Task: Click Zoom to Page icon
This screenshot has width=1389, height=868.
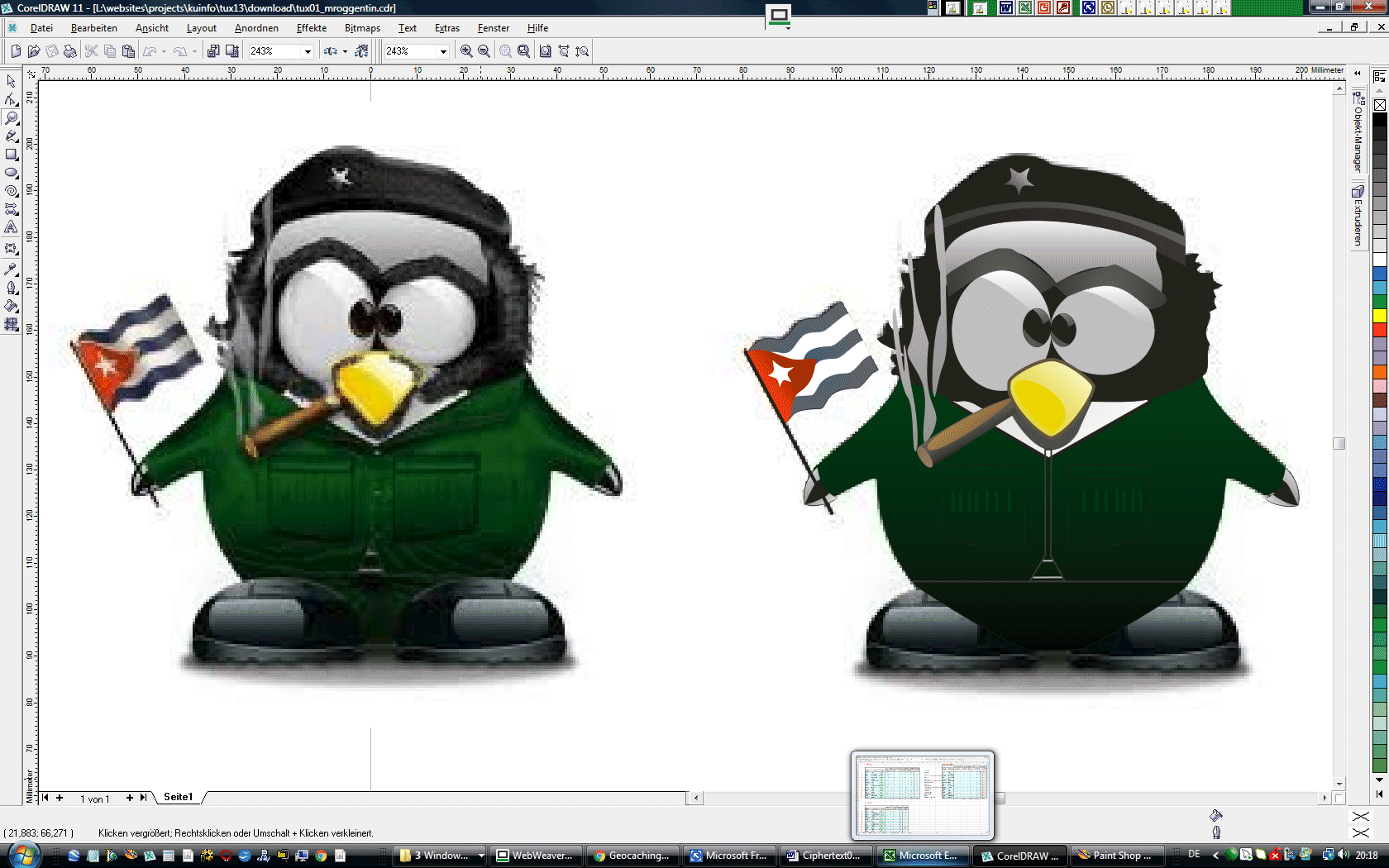Action: [x=545, y=51]
